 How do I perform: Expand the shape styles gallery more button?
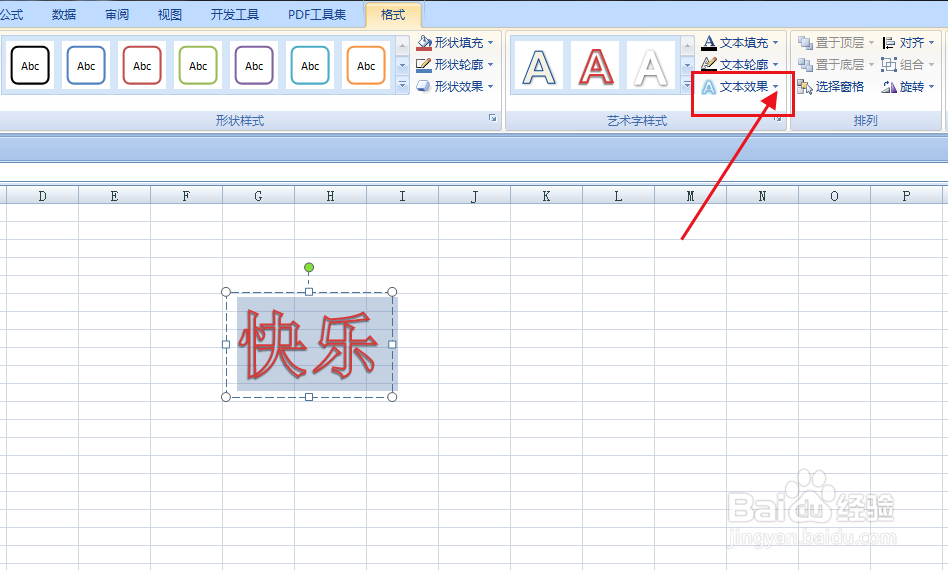[x=403, y=86]
